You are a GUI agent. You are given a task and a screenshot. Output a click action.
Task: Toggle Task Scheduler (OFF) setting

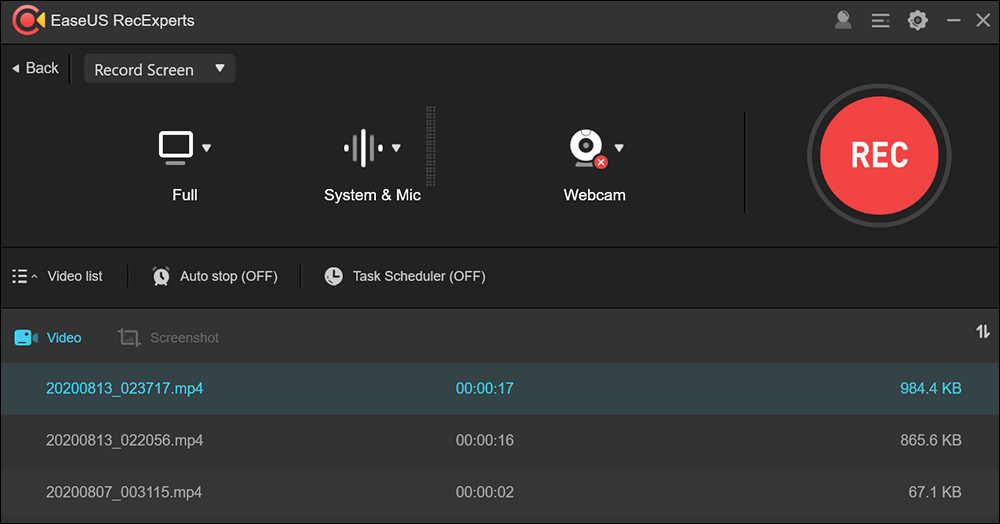coord(405,276)
